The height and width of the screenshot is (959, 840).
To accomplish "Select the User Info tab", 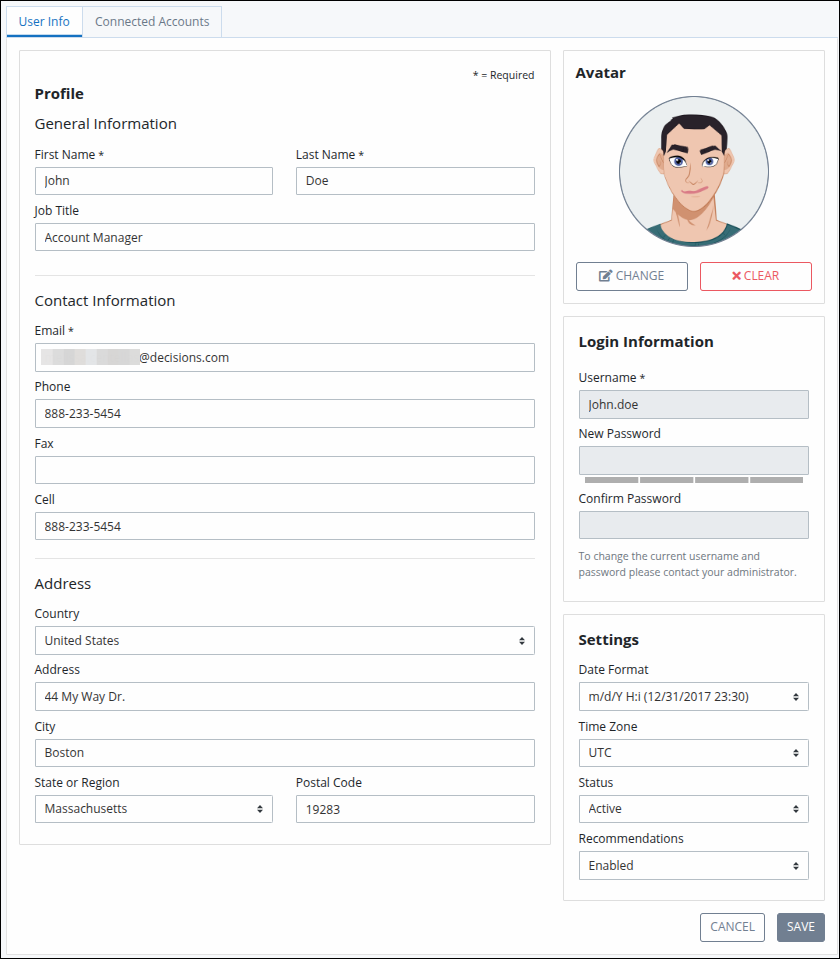I will (44, 21).
